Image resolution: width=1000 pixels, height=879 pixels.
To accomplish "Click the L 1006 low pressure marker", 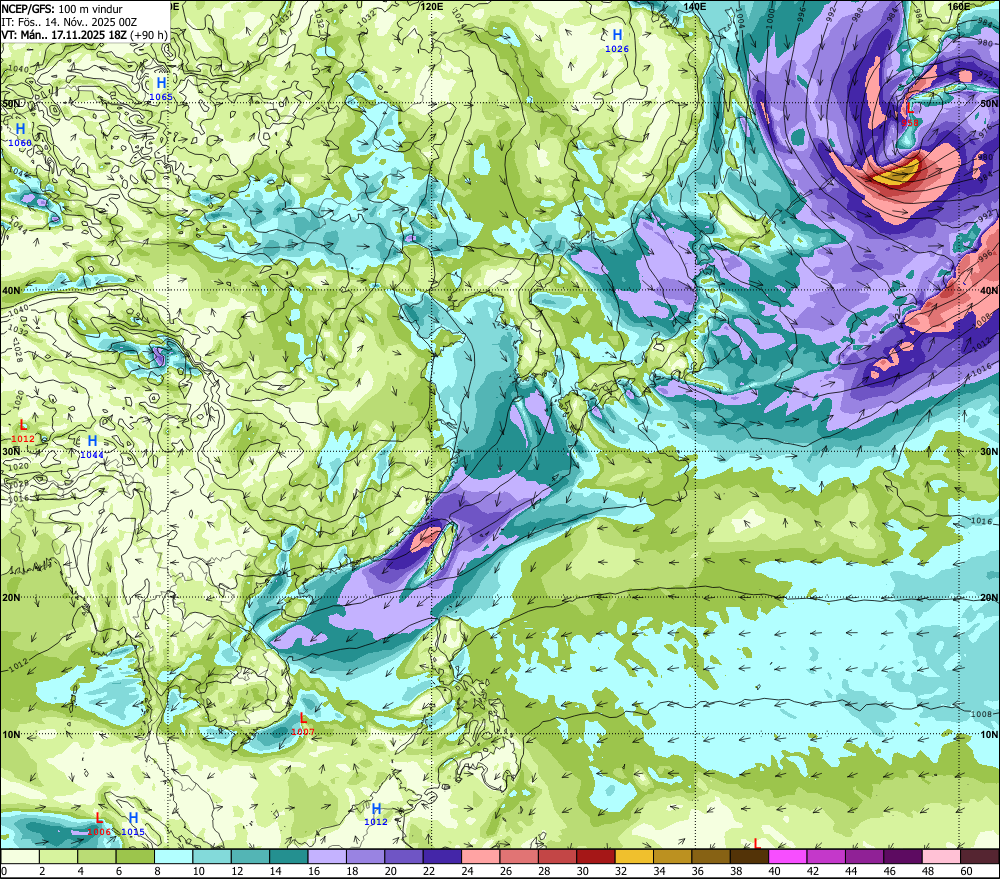I will (x=99, y=824).
